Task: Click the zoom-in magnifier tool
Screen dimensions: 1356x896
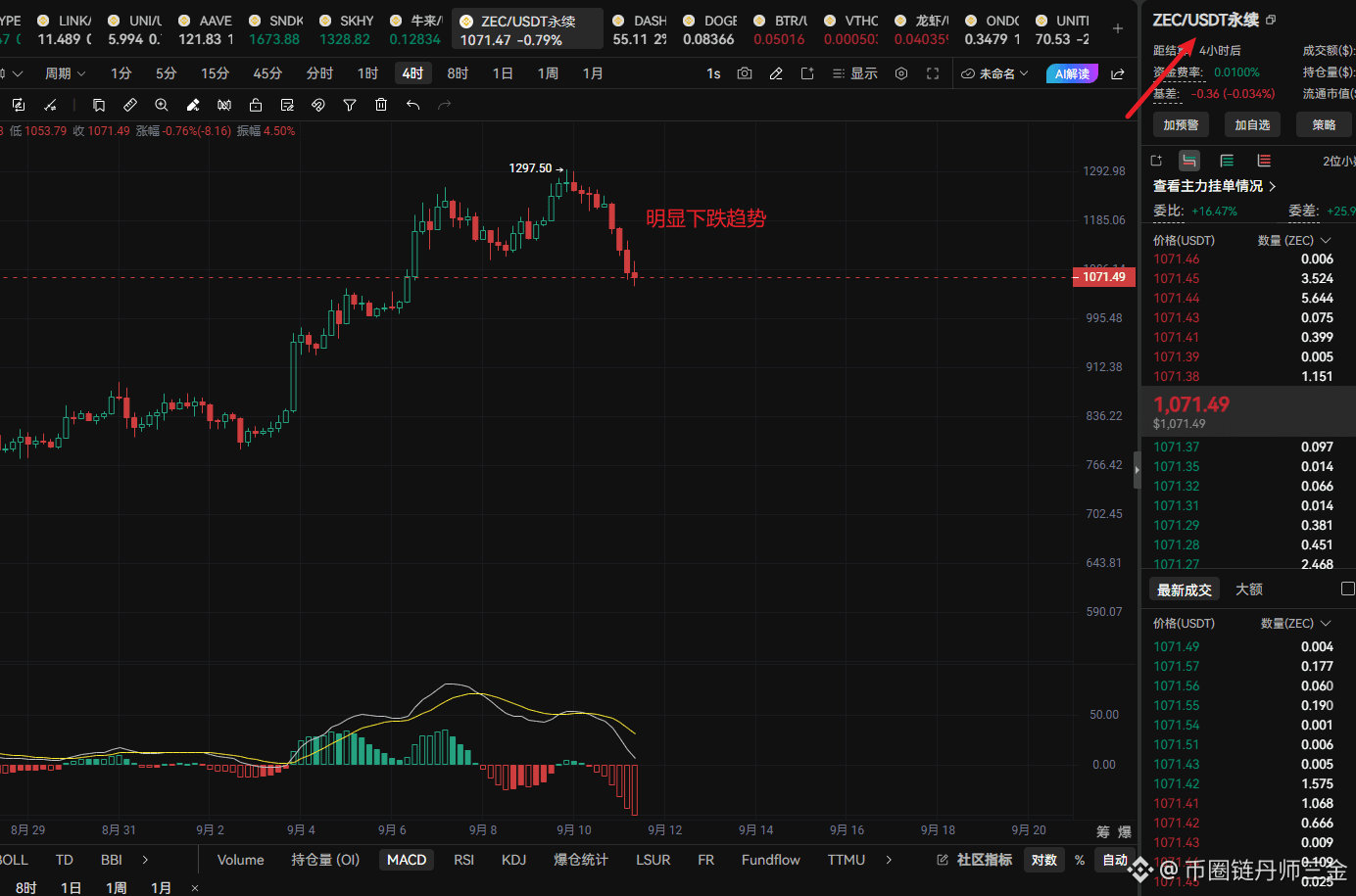Action: 162,105
